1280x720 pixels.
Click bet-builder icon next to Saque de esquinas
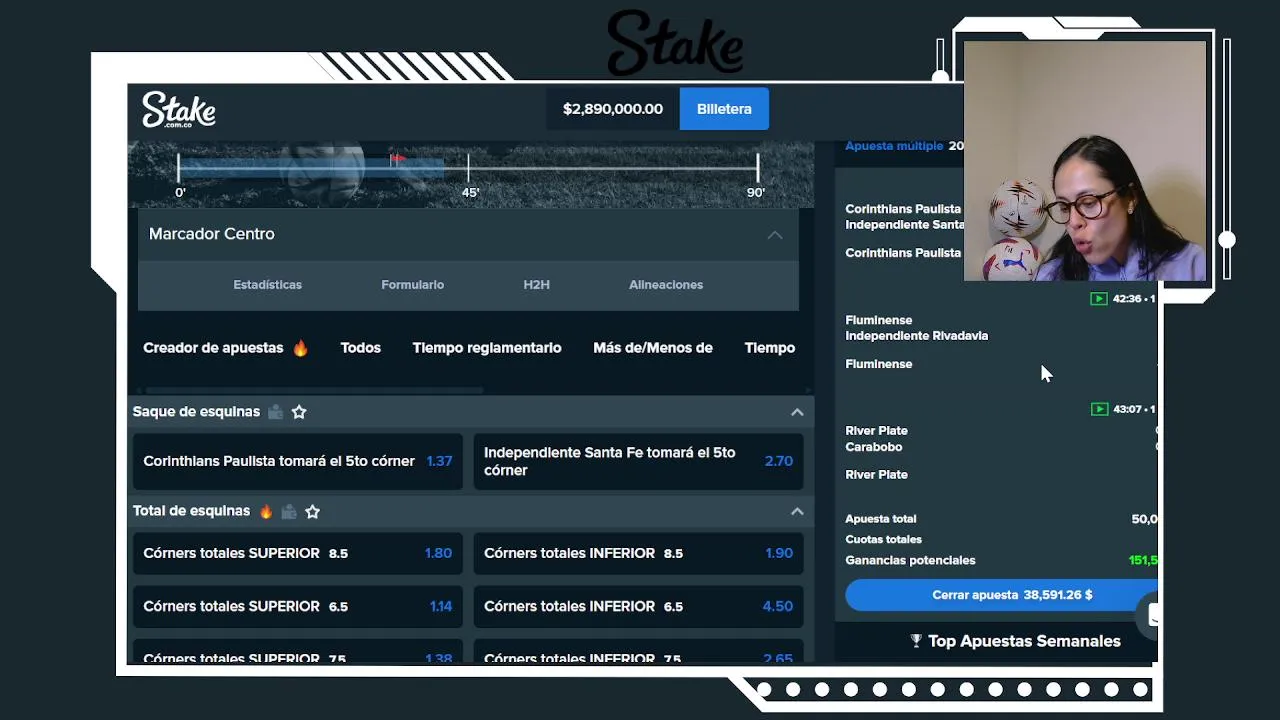[275, 412]
